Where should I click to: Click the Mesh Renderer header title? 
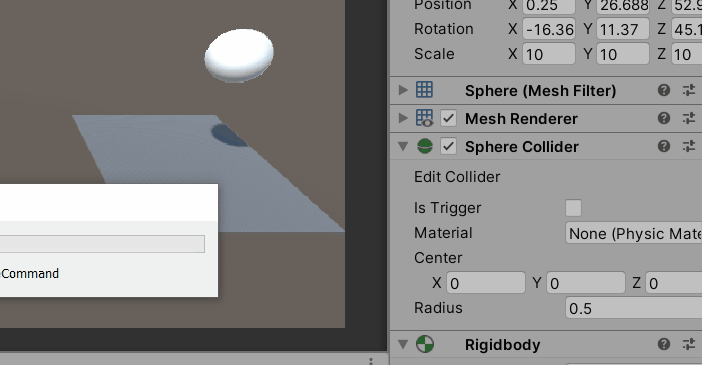[521, 119]
